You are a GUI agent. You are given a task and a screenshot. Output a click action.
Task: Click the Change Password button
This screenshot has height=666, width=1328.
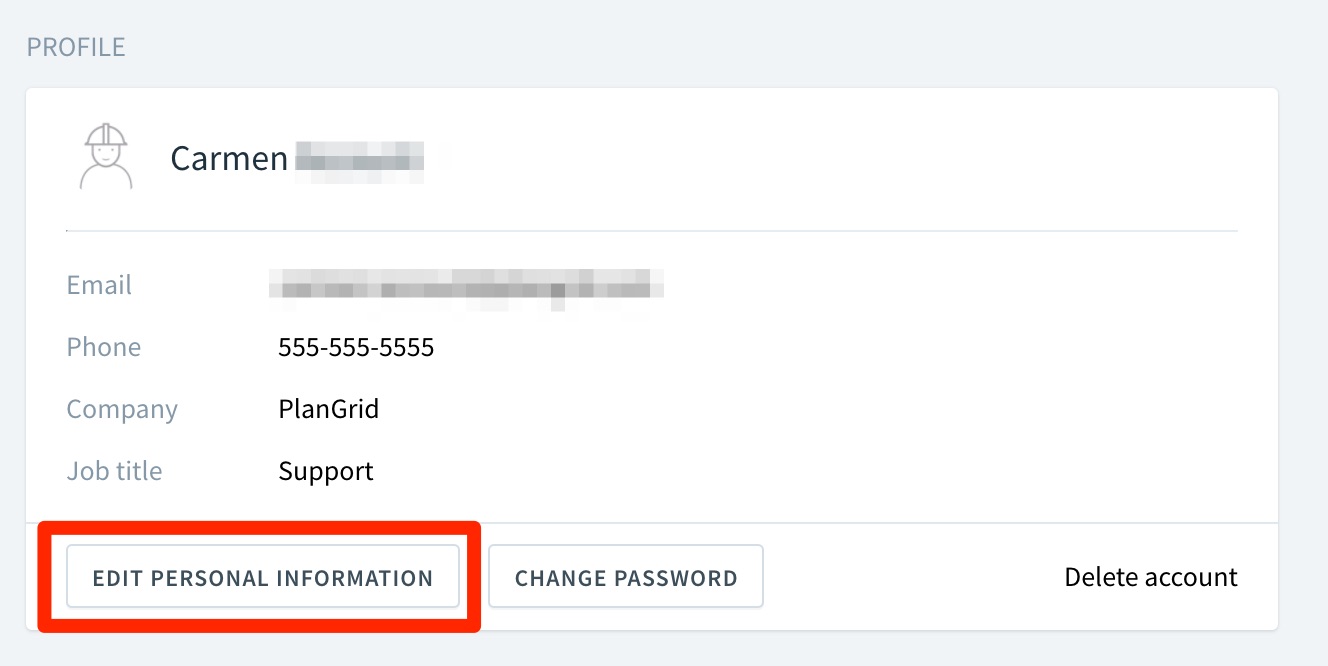626,576
